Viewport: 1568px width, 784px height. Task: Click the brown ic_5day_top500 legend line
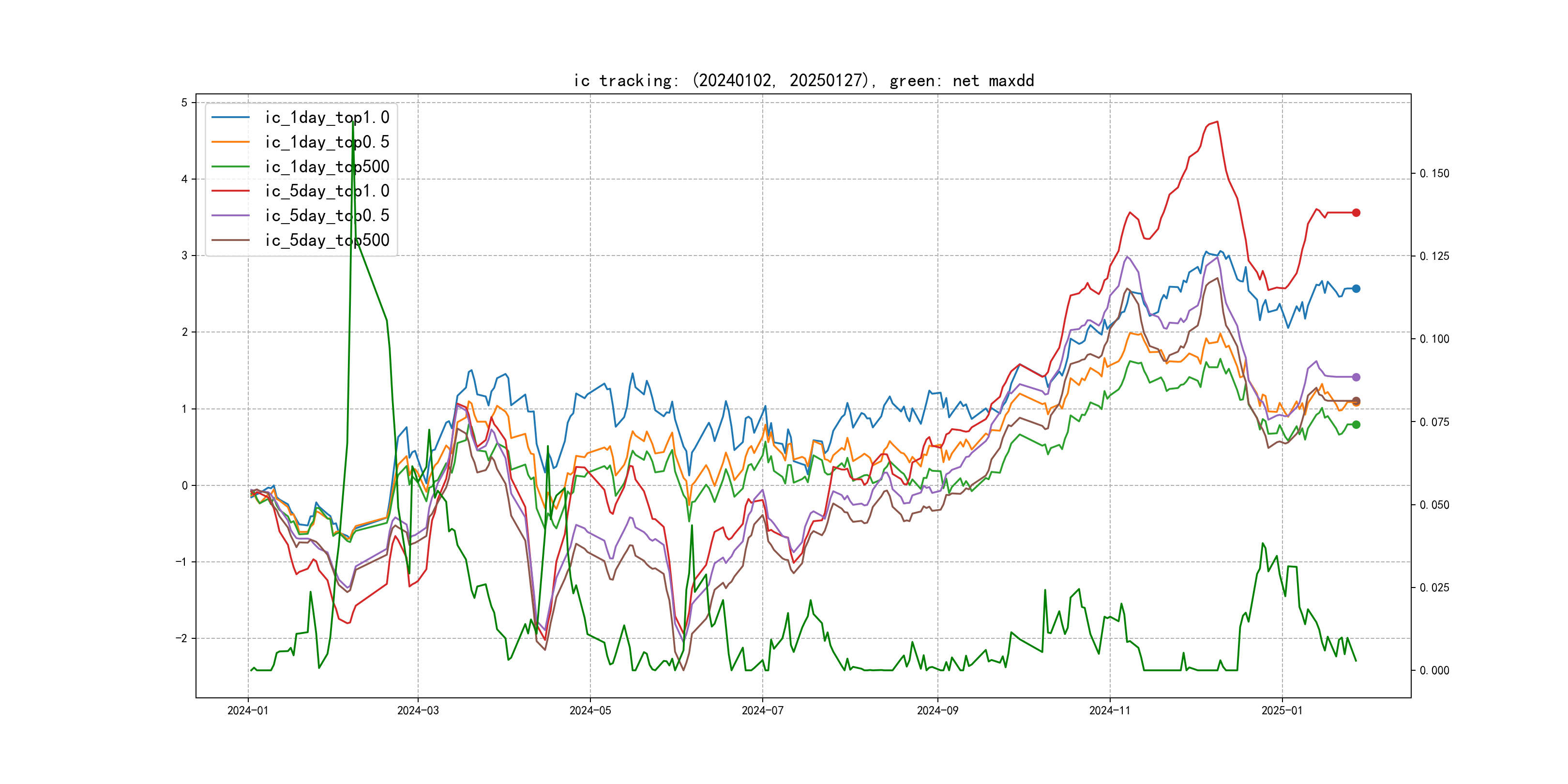coord(230,240)
